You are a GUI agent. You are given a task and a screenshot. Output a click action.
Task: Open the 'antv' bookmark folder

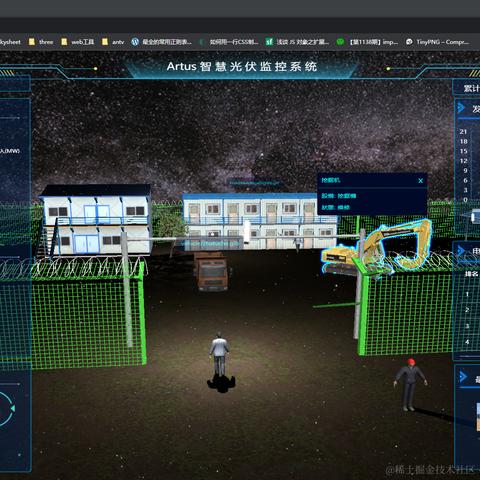[x=113, y=42]
